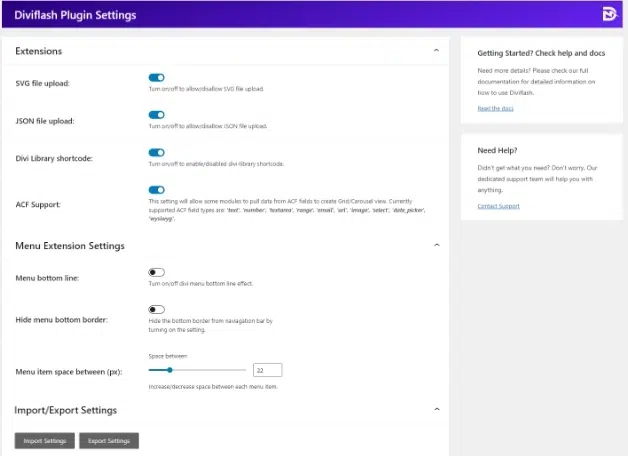Collapse Menu Extension Settings section chevron
Image resolution: width=628 pixels, height=456 pixels.
pyautogui.click(x=437, y=245)
